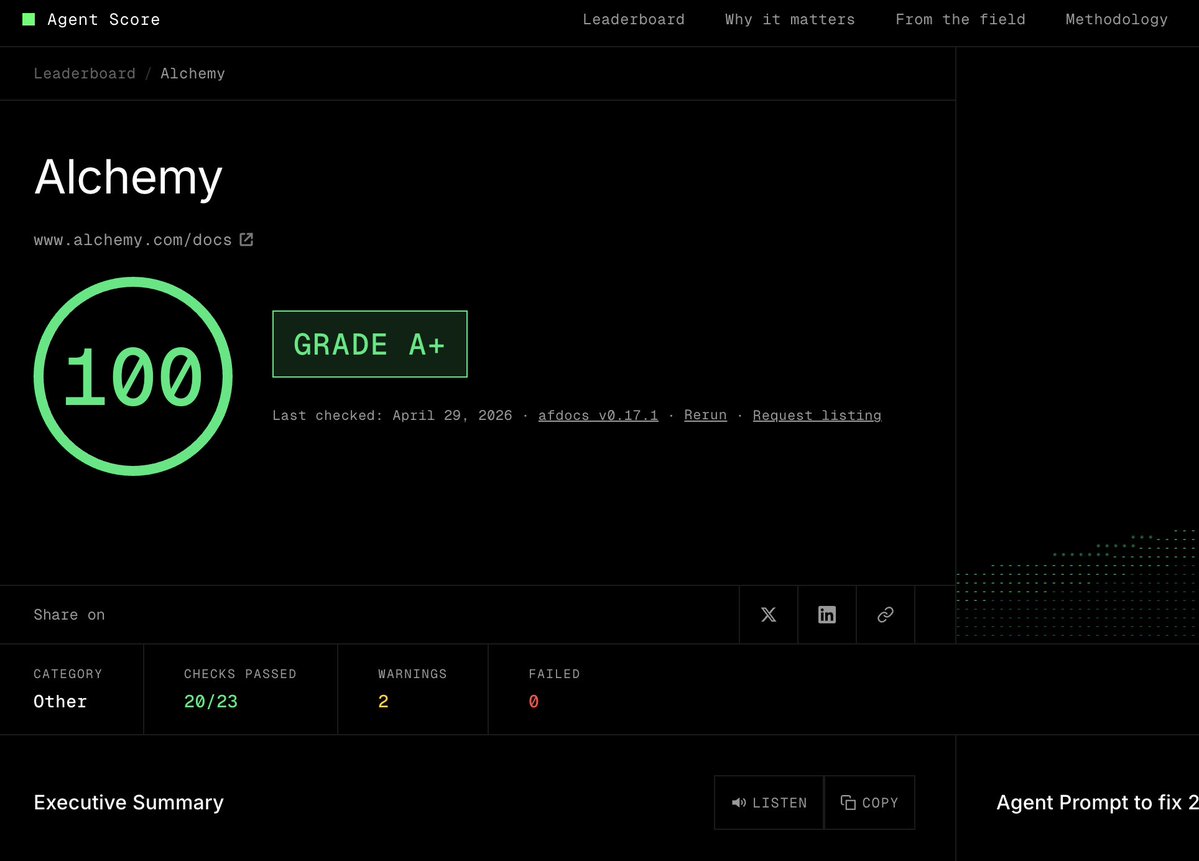Click the Other category value
Viewport: 1199px width, 861px height.
60,701
